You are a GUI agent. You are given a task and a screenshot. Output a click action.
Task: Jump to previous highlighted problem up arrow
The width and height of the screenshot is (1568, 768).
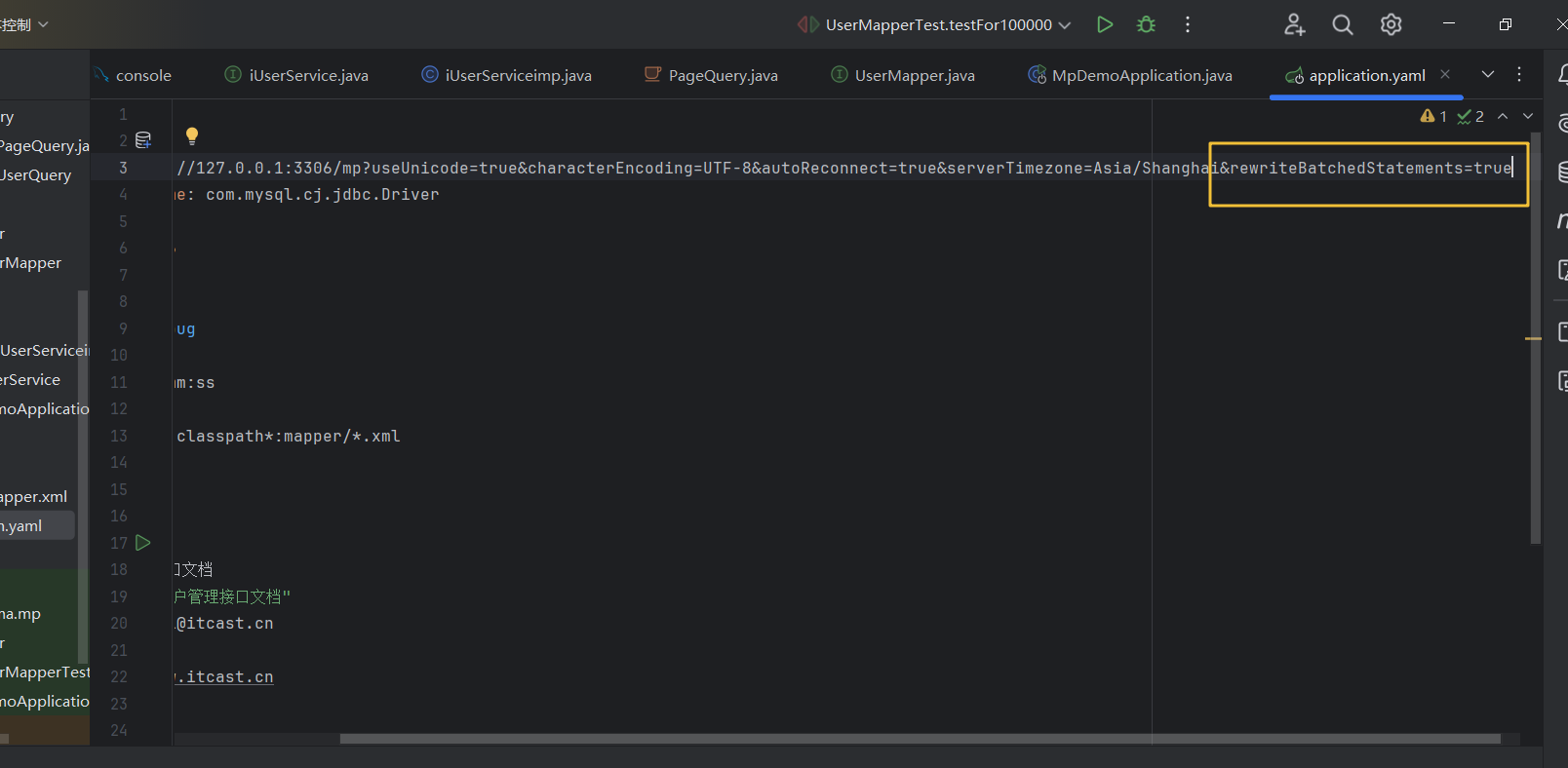coord(1503,116)
